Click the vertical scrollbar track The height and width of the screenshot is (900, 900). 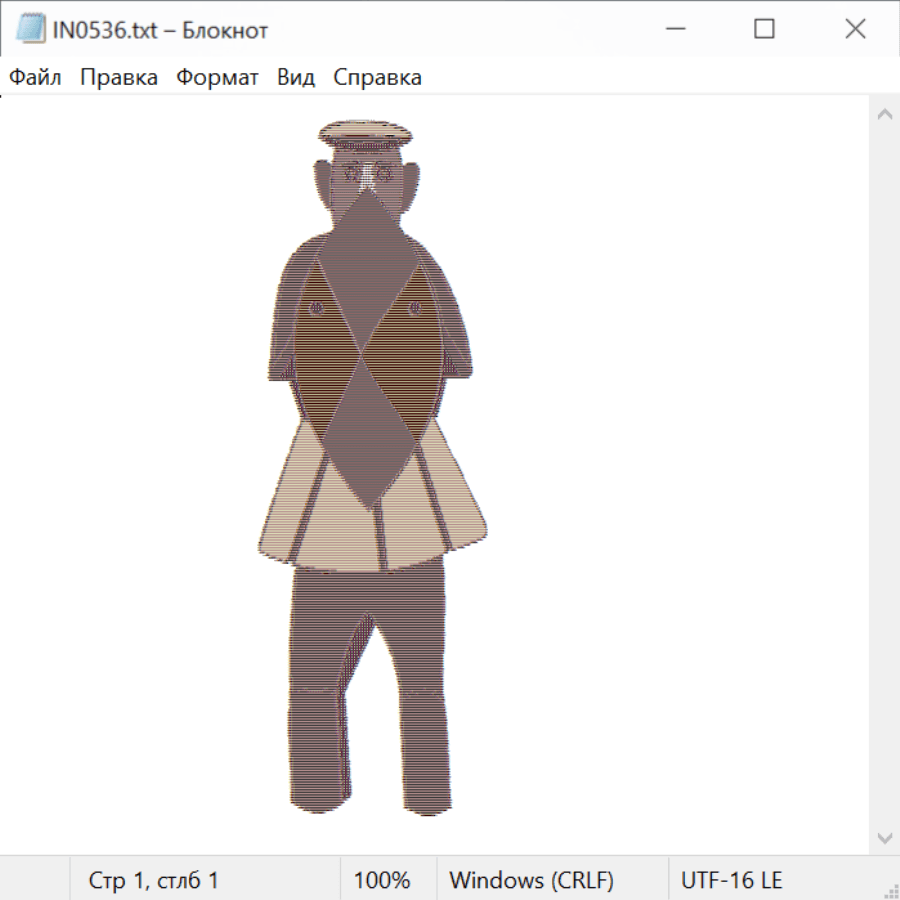tap(884, 475)
